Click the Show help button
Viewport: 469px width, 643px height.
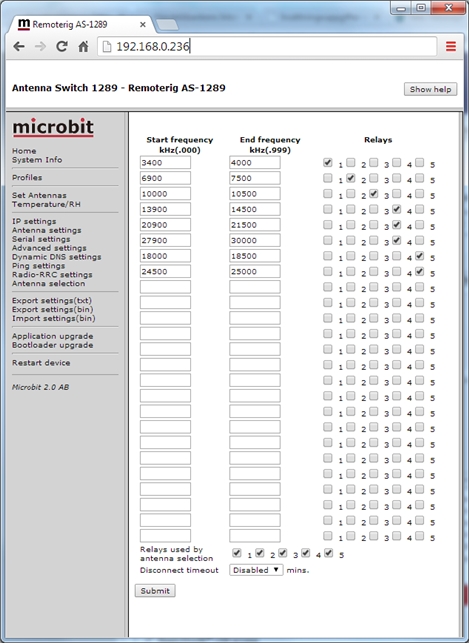430,89
